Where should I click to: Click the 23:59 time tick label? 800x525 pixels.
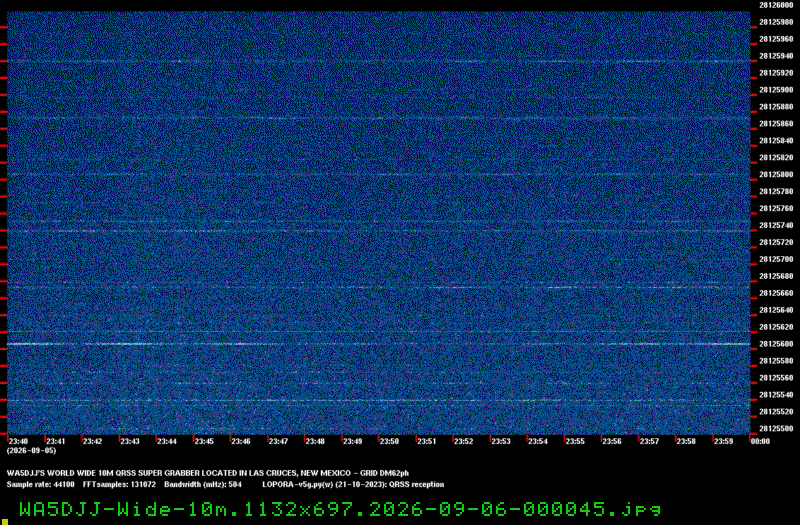(x=723, y=441)
